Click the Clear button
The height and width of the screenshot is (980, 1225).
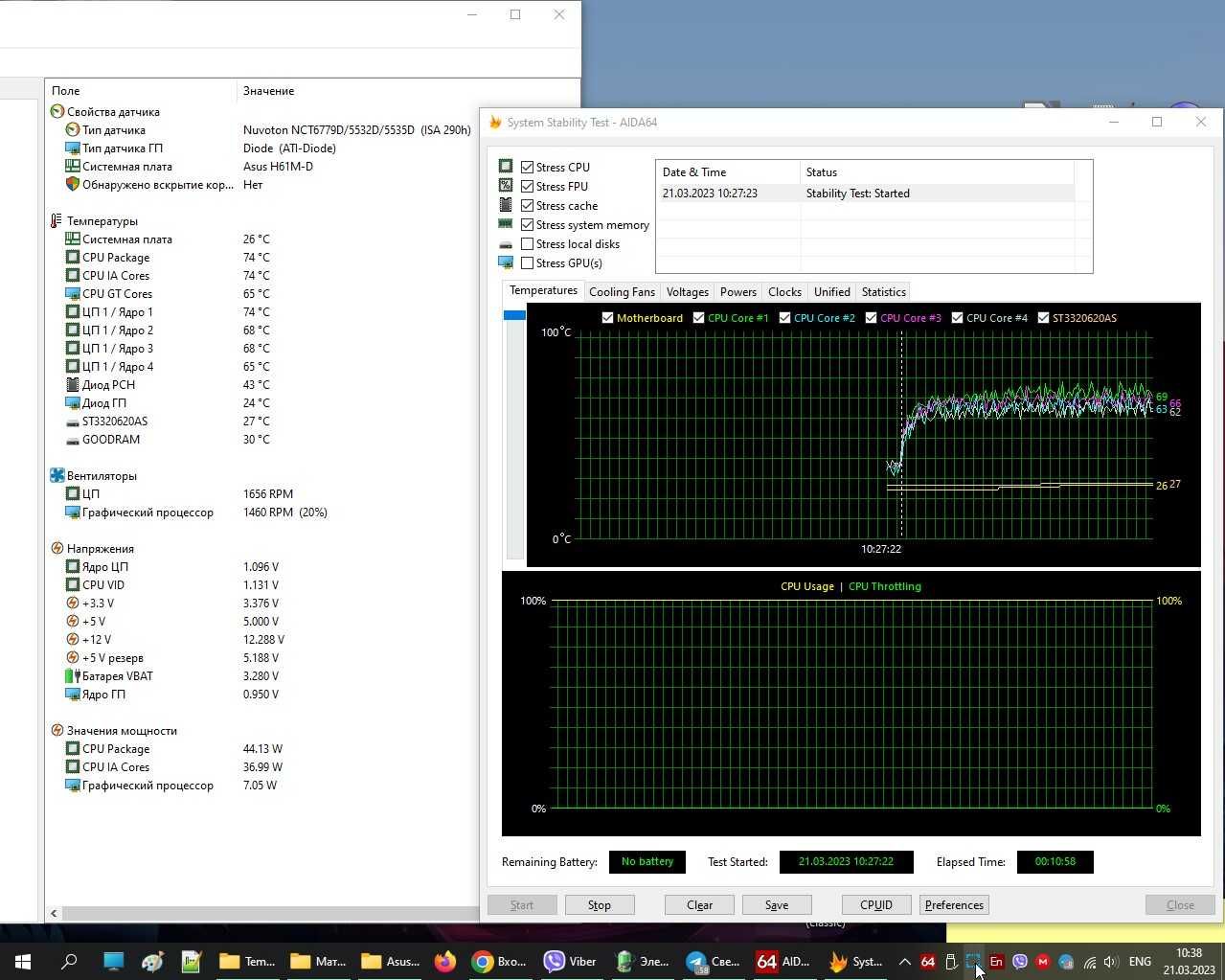pos(699,904)
